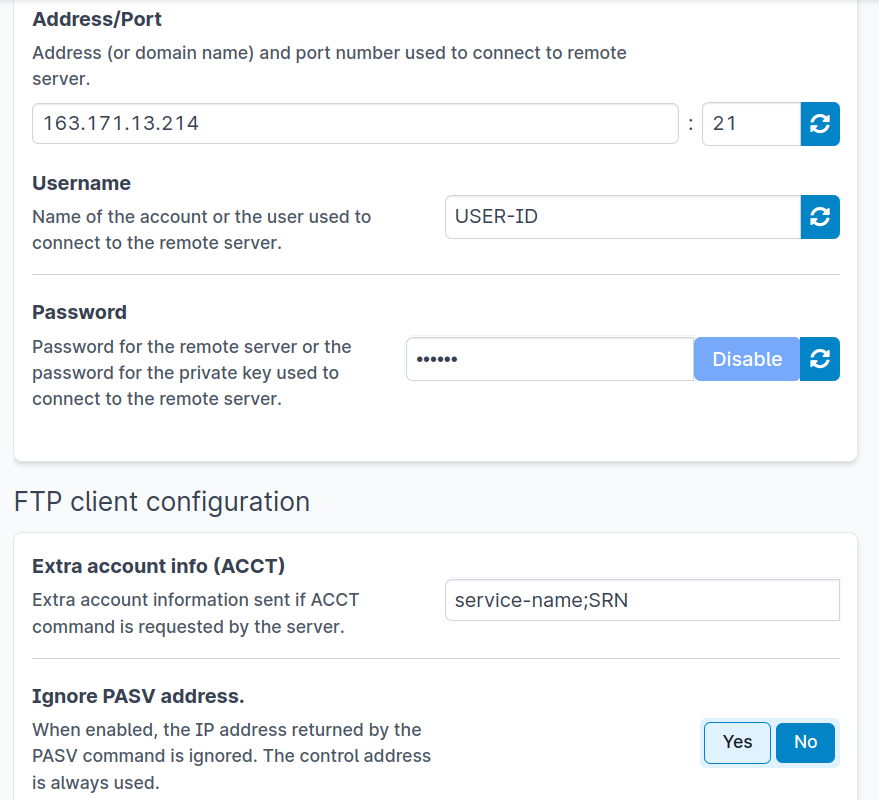The height and width of the screenshot is (800, 879).
Task: Select Yes for Ignore PASV address
Action: point(737,742)
